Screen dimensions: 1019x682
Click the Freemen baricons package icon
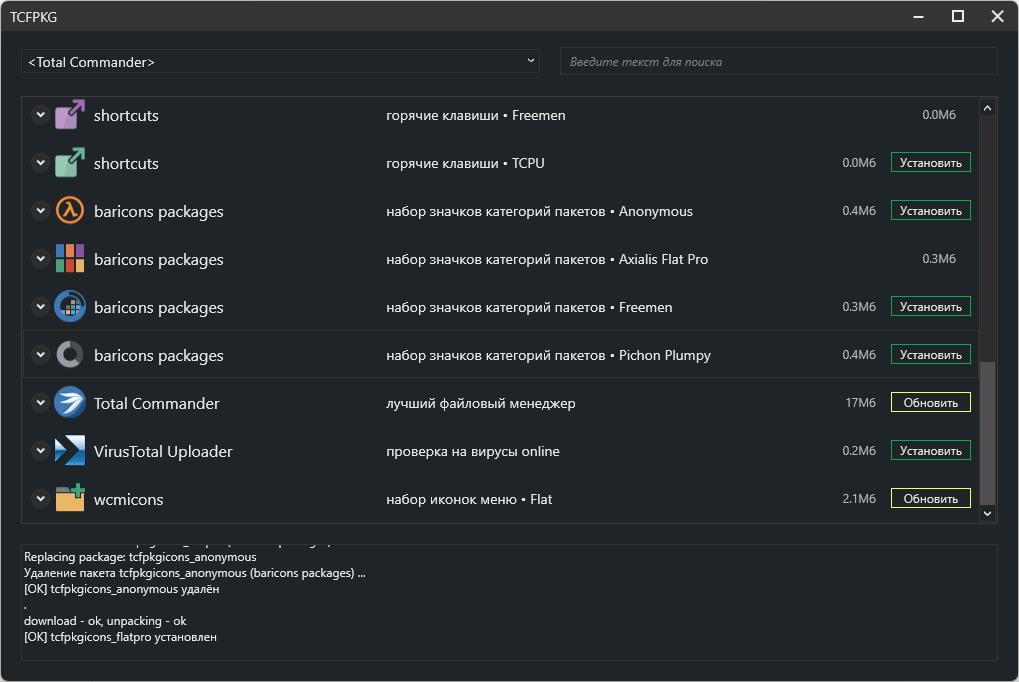[x=70, y=307]
